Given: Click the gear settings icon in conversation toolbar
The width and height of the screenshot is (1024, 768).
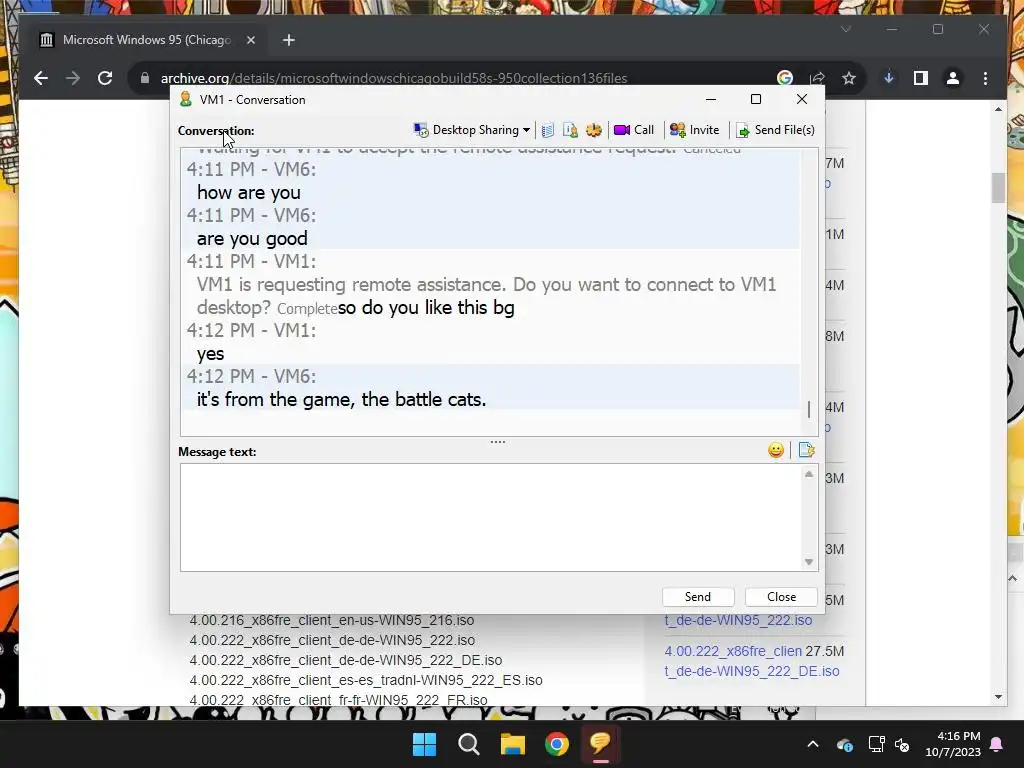Looking at the screenshot, I should tap(594, 130).
